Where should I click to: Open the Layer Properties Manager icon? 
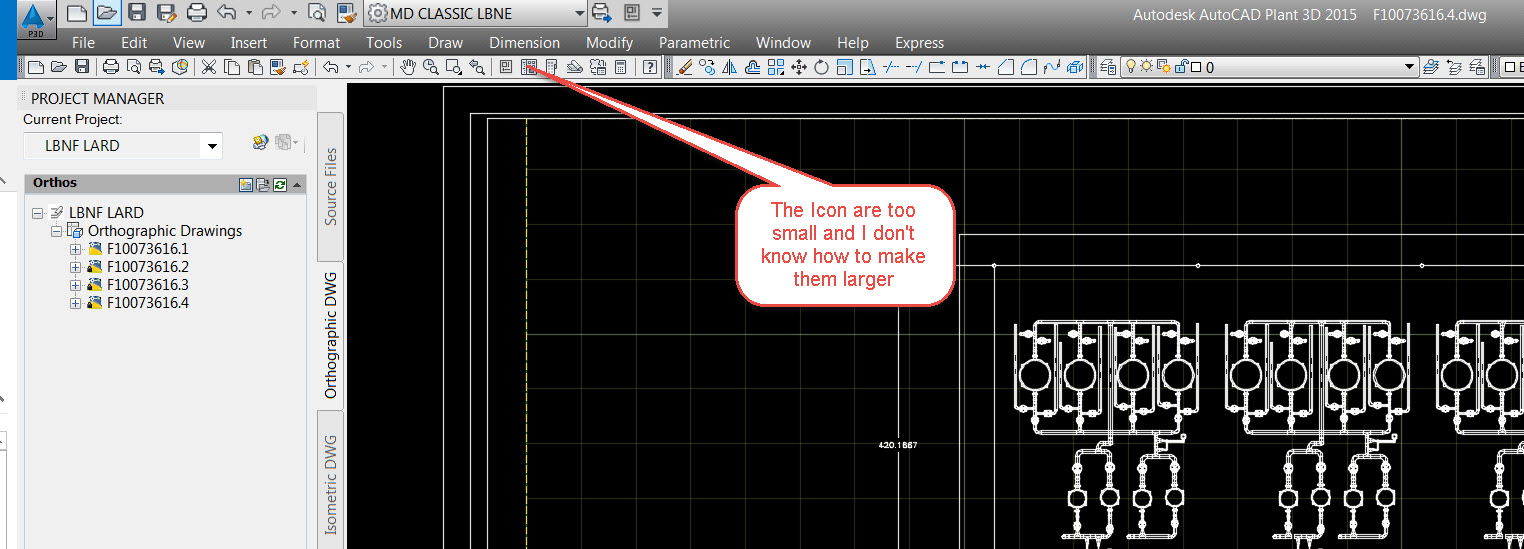tap(1109, 67)
